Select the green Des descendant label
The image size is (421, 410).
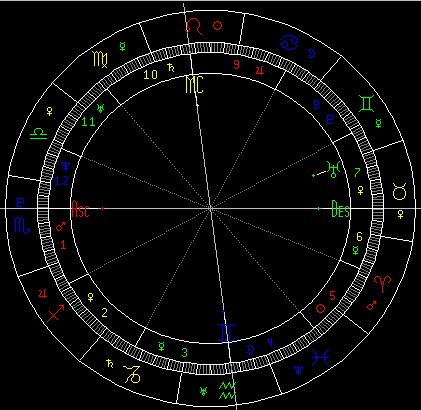tap(340, 209)
